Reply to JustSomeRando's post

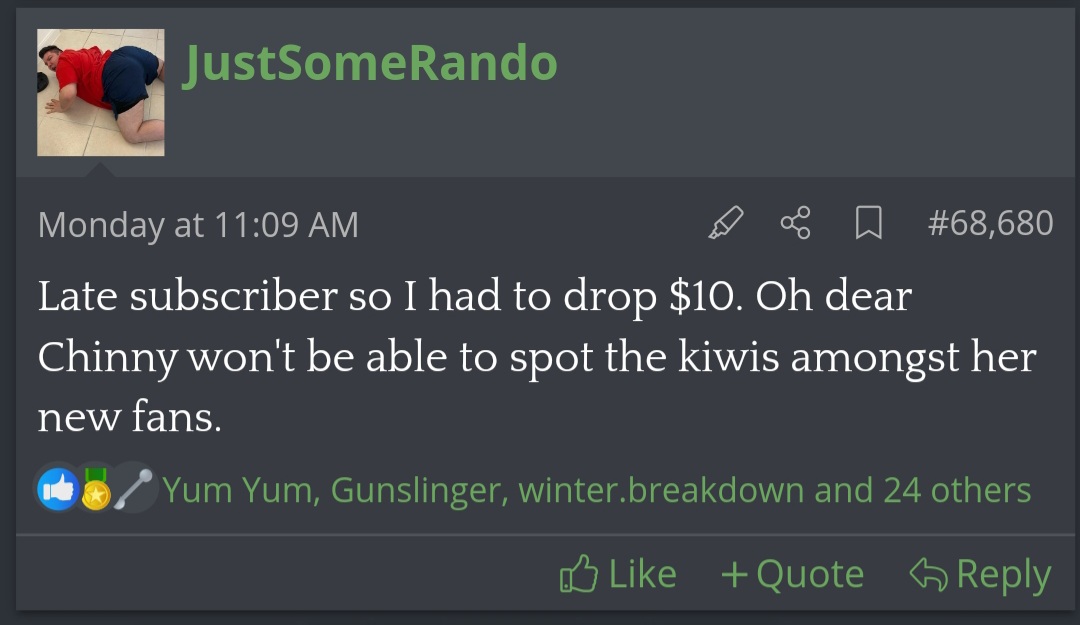coord(980,574)
